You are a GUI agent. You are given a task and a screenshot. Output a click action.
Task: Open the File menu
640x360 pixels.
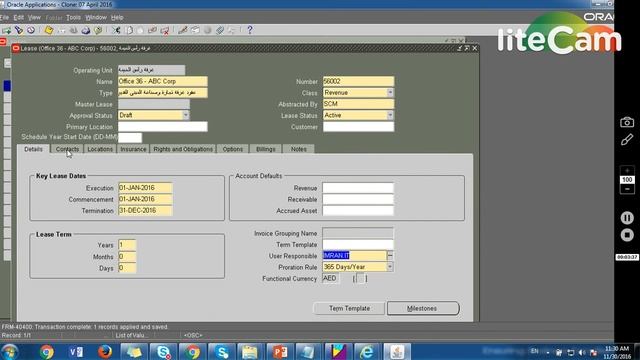tap(4, 18)
